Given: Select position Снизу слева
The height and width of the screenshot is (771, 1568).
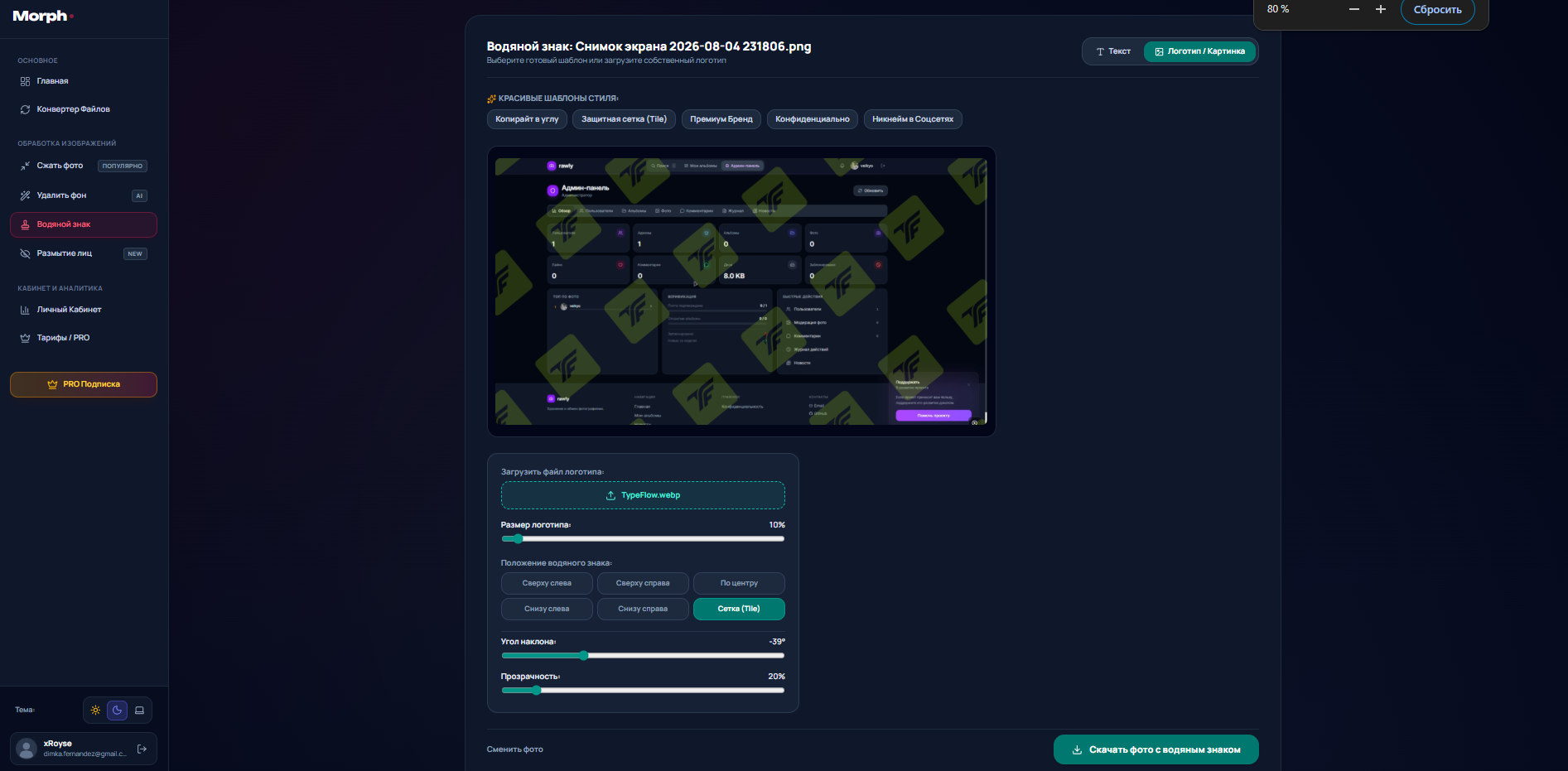Looking at the screenshot, I should 547,609.
